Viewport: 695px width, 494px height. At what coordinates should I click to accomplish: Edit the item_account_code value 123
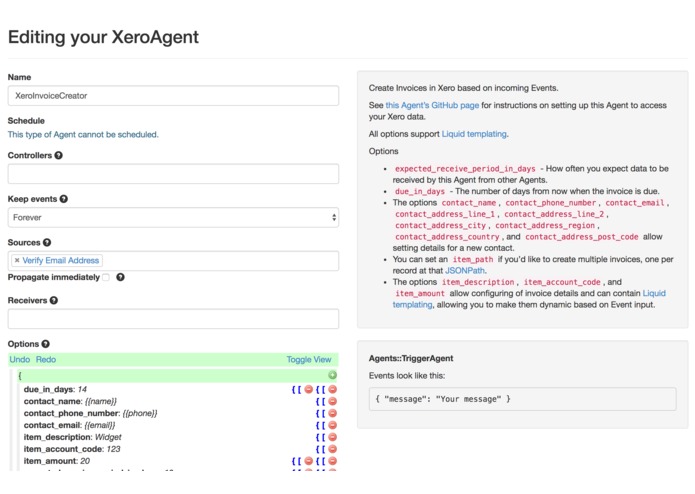(113, 449)
